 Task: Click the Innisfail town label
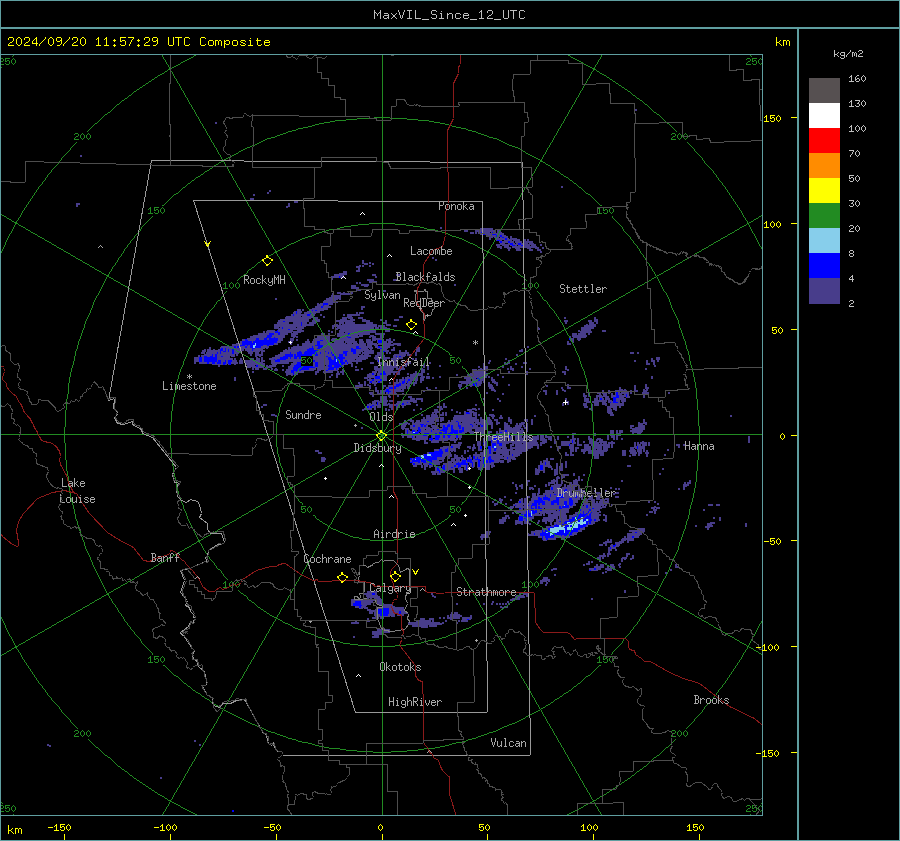pyautogui.click(x=403, y=362)
